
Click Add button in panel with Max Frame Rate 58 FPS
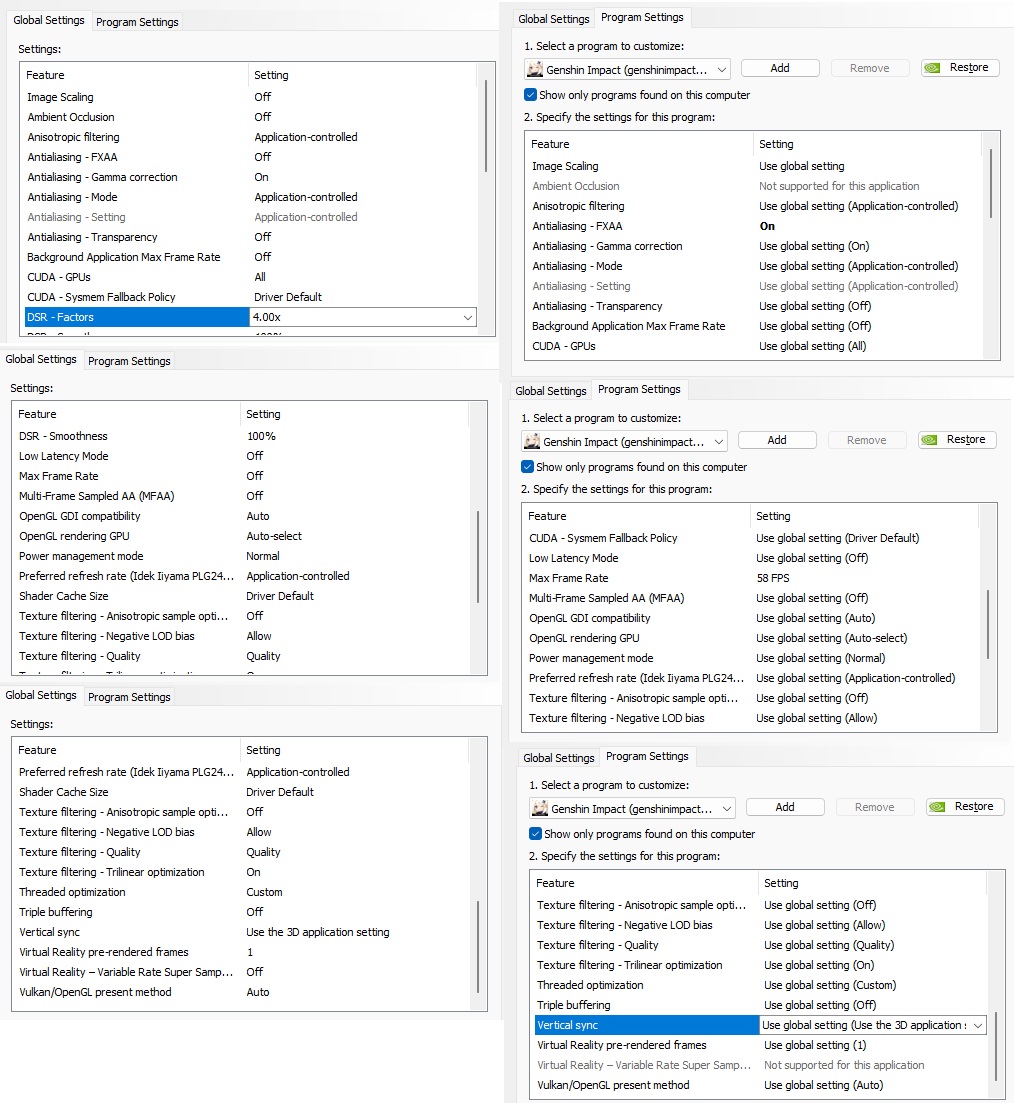coord(777,440)
